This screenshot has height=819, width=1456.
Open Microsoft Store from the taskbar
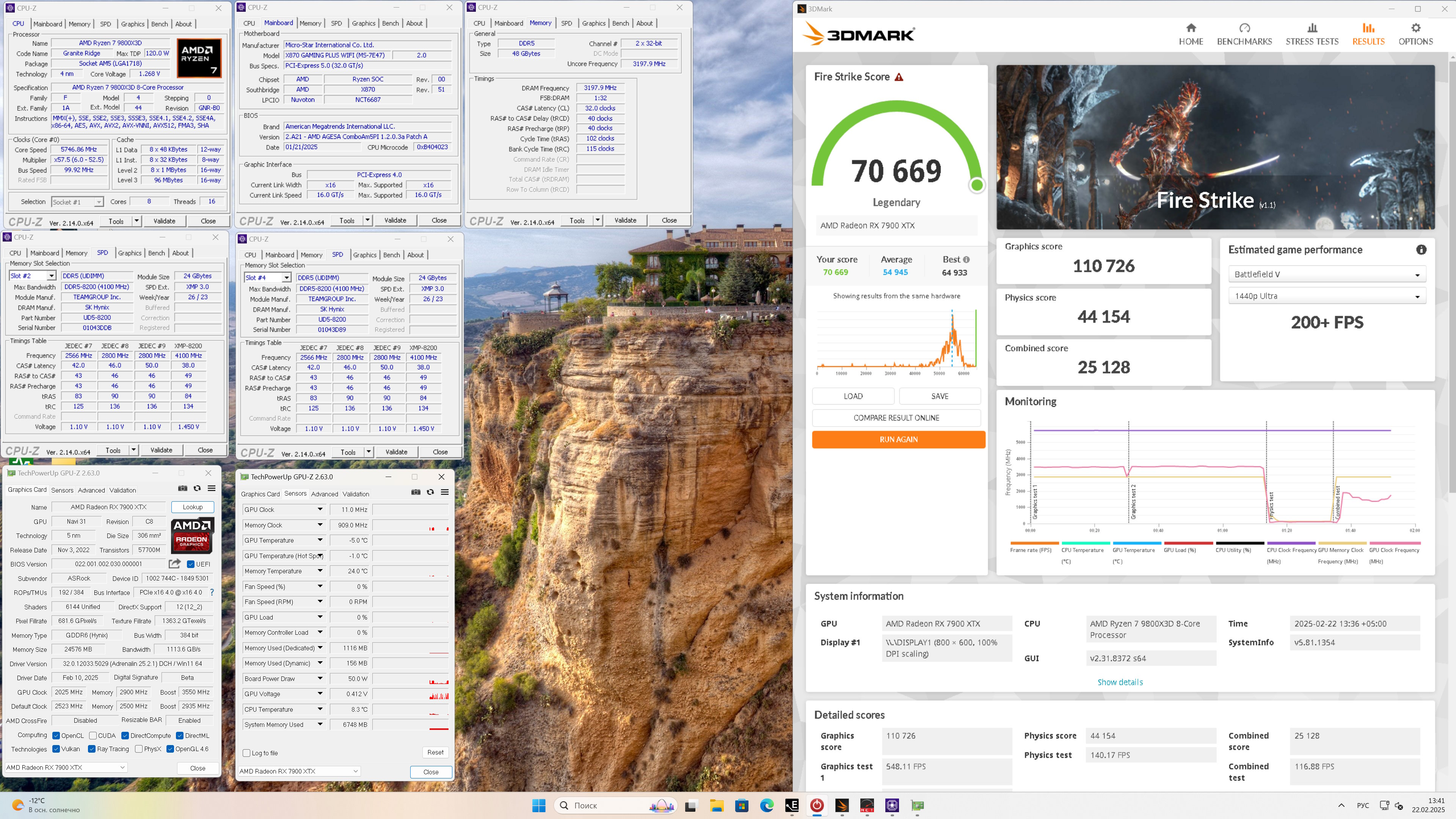[742, 805]
